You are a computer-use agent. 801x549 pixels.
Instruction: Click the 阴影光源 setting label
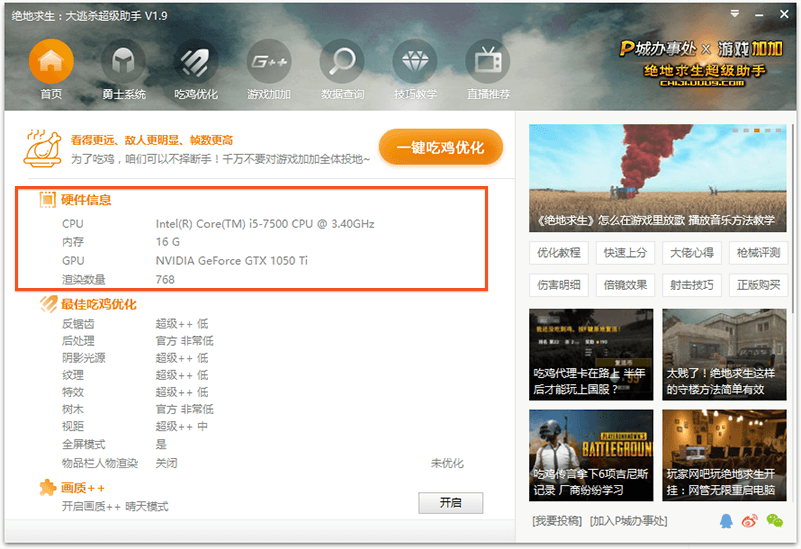coord(84,357)
